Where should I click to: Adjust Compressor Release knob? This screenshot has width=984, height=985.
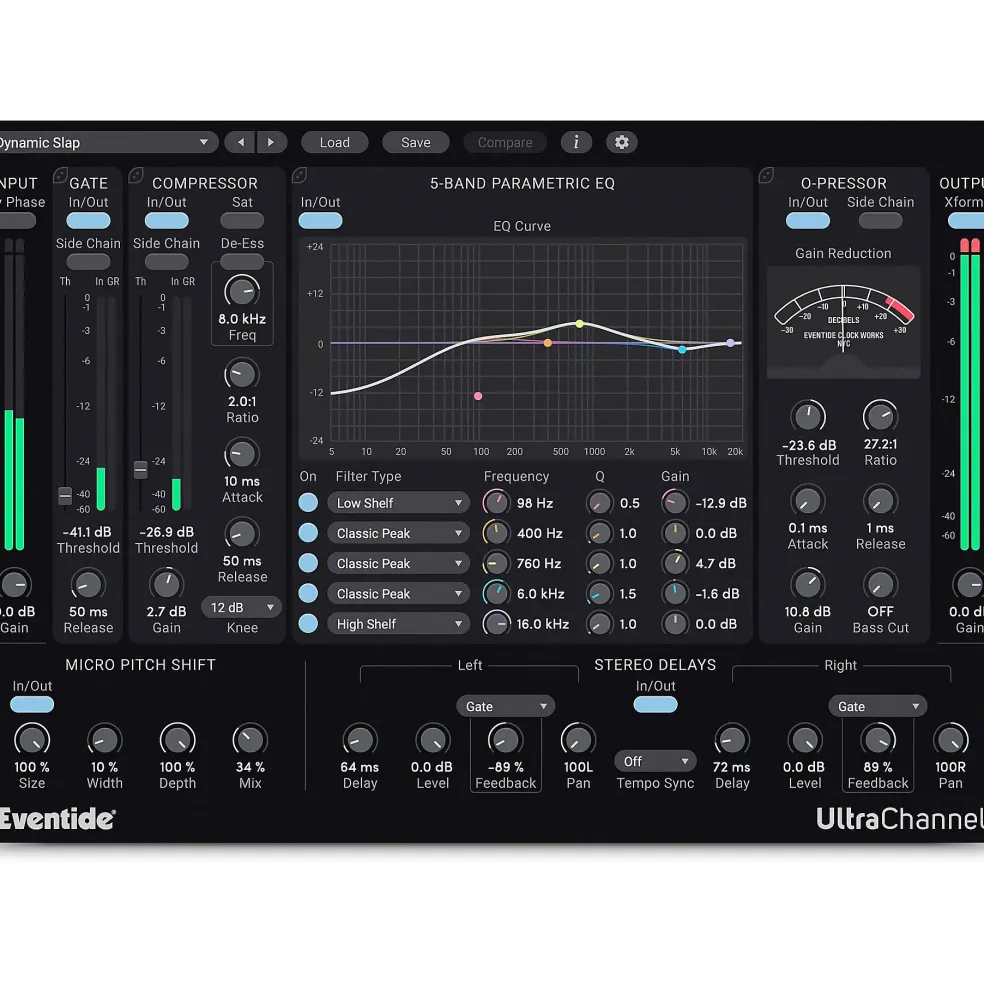[242, 534]
